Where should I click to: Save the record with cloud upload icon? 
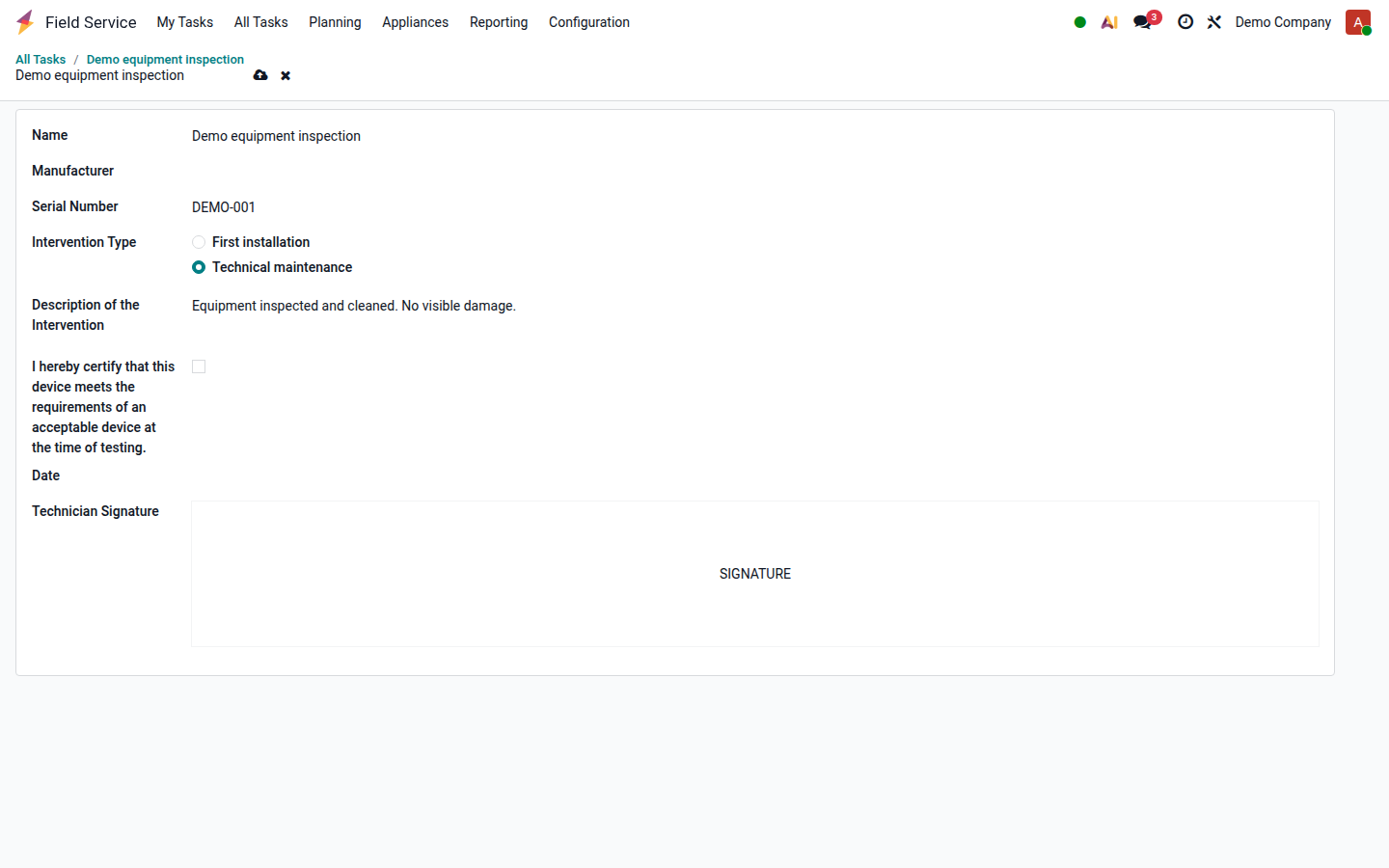[260, 75]
